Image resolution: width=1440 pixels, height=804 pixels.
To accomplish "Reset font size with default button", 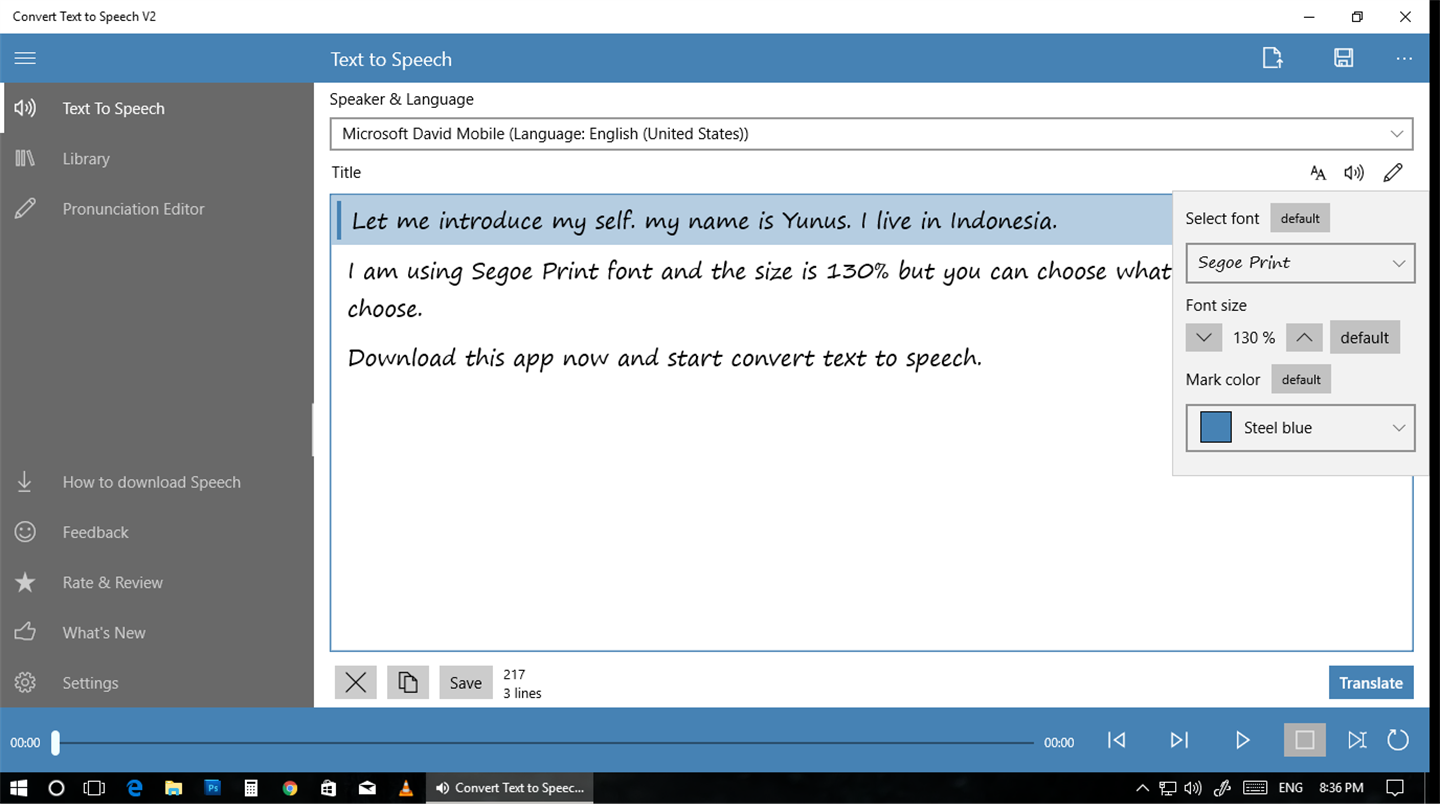I will (1364, 337).
